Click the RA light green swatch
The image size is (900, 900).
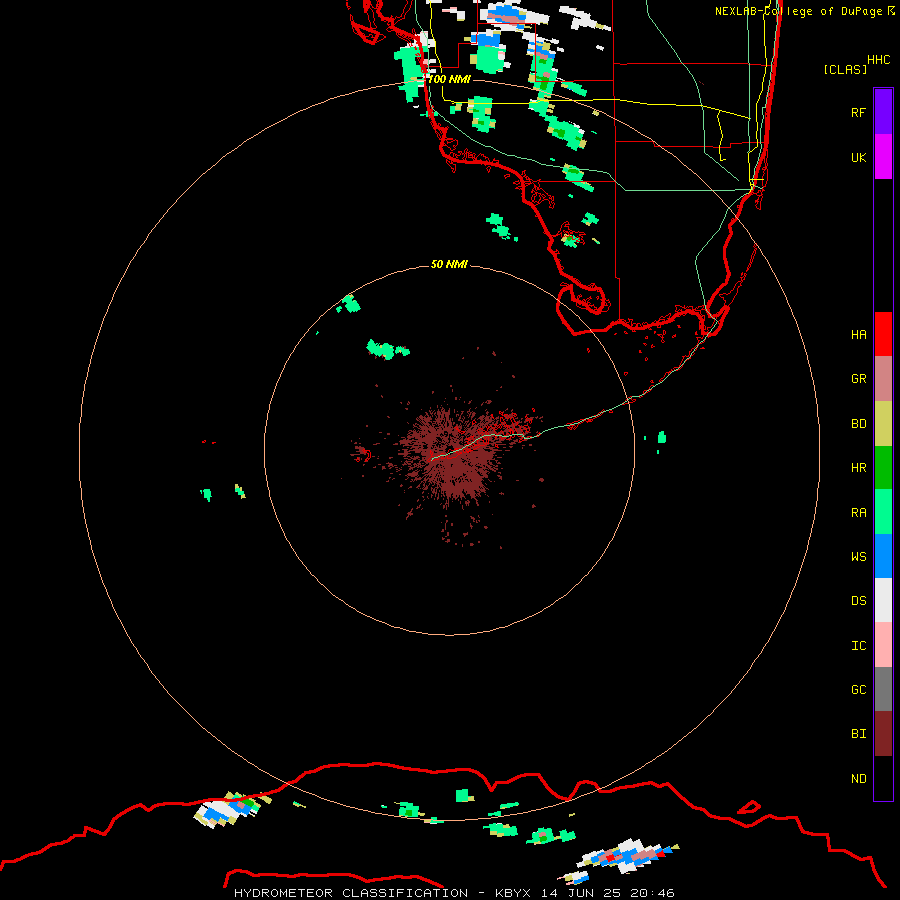(883, 512)
